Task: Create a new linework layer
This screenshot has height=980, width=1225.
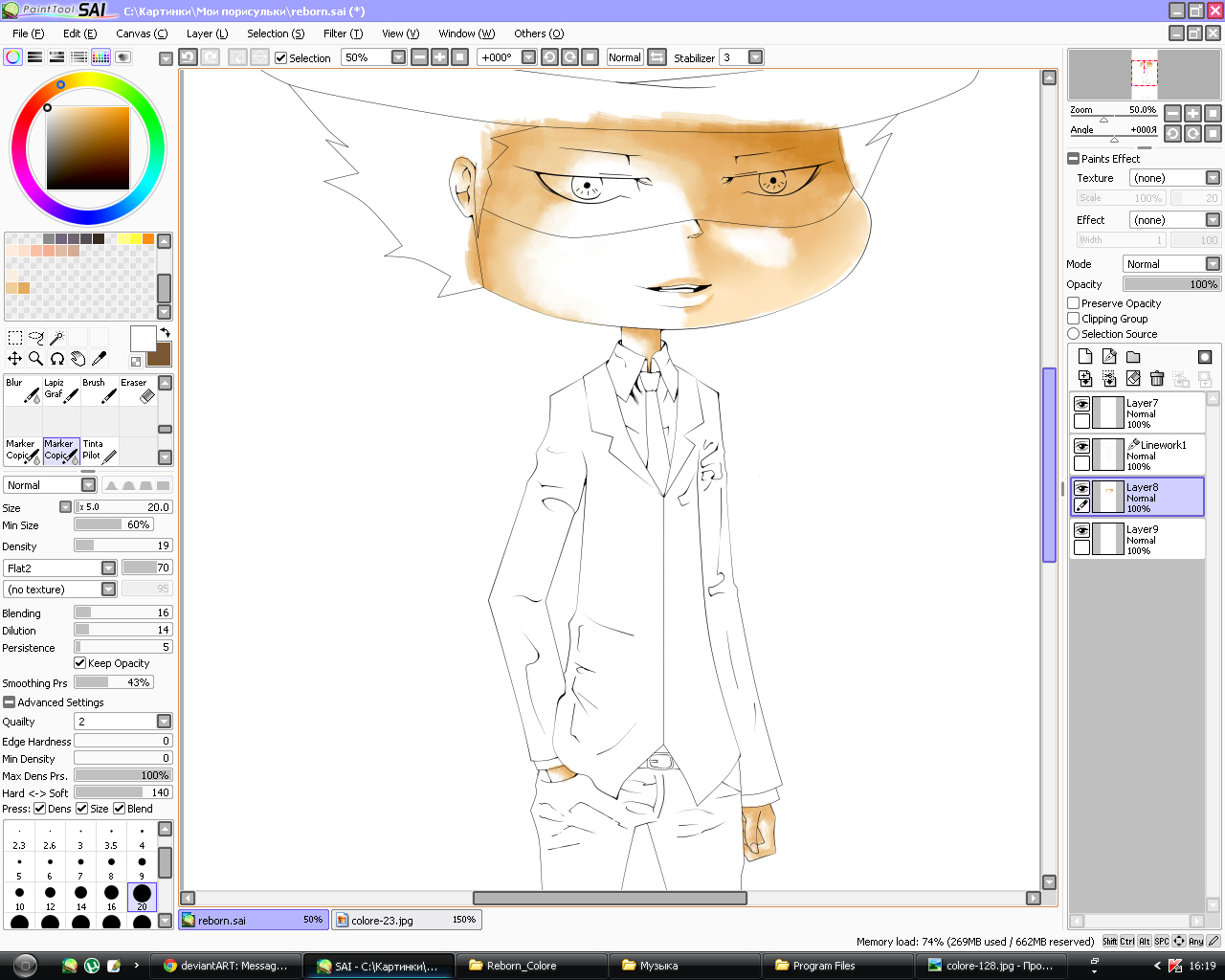Action: tap(1109, 356)
